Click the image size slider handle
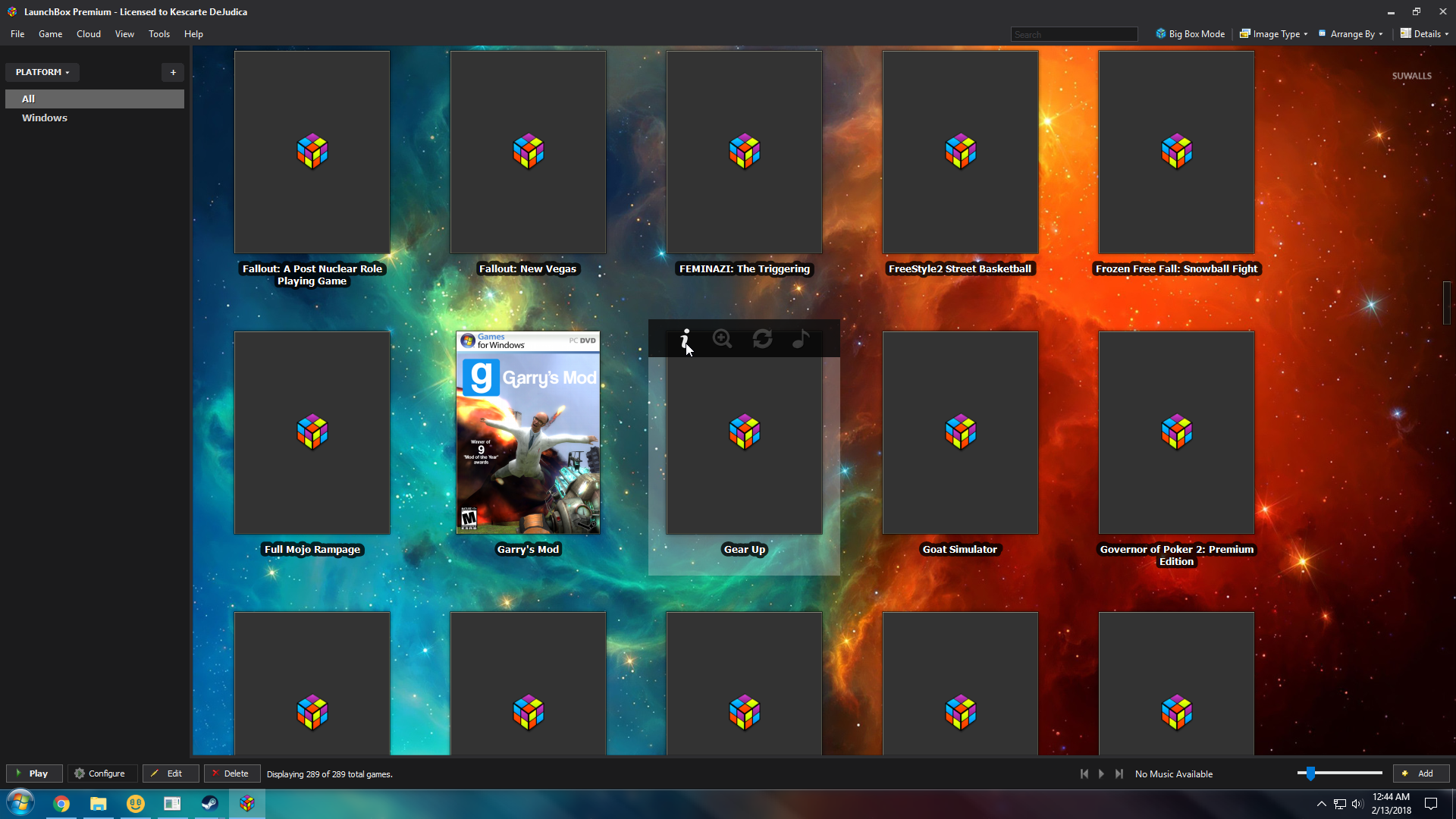This screenshot has height=819, width=1456. (1310, 773)
